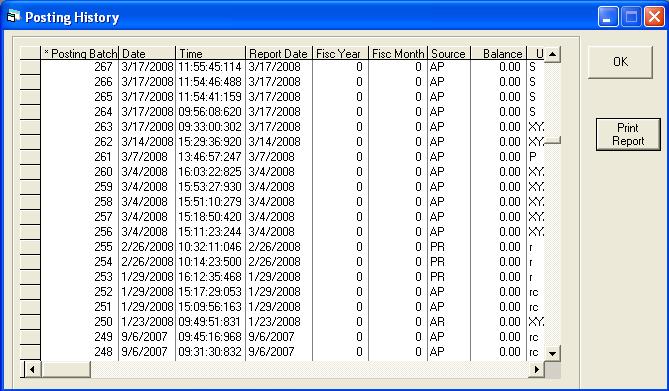Click the vertical scrollbar up arrow
This screenshot has width=669, height=391.
(x=553, y=54)
